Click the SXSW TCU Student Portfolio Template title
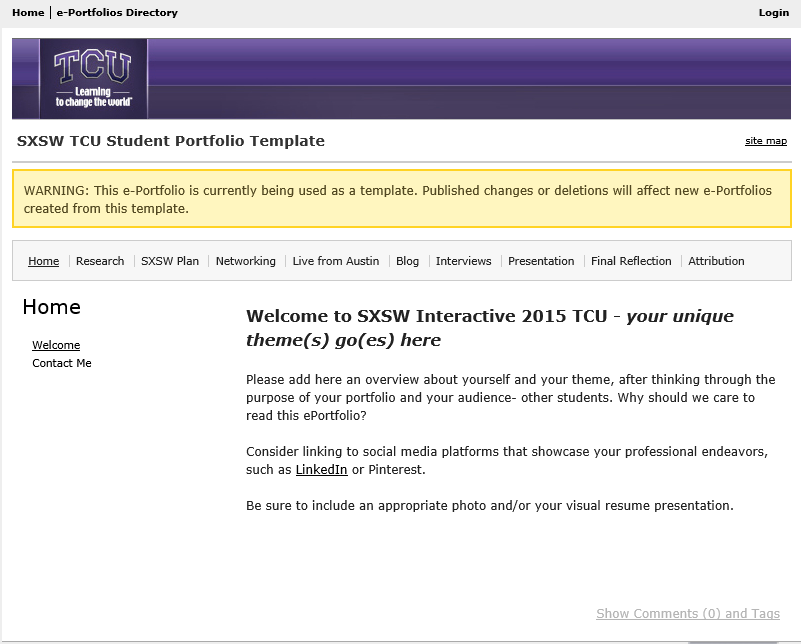Screen dimensions: 801x644 click(170, 141)
